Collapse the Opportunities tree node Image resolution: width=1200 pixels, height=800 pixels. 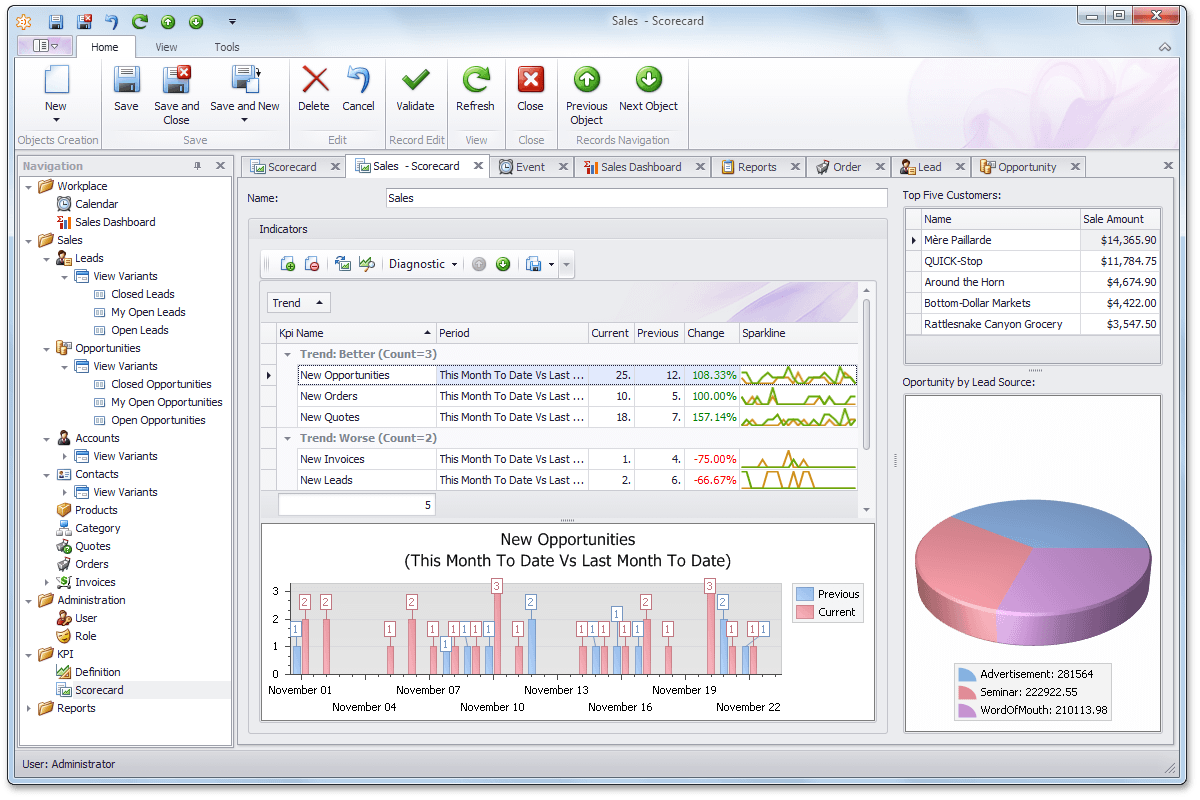tap(47, 348)
